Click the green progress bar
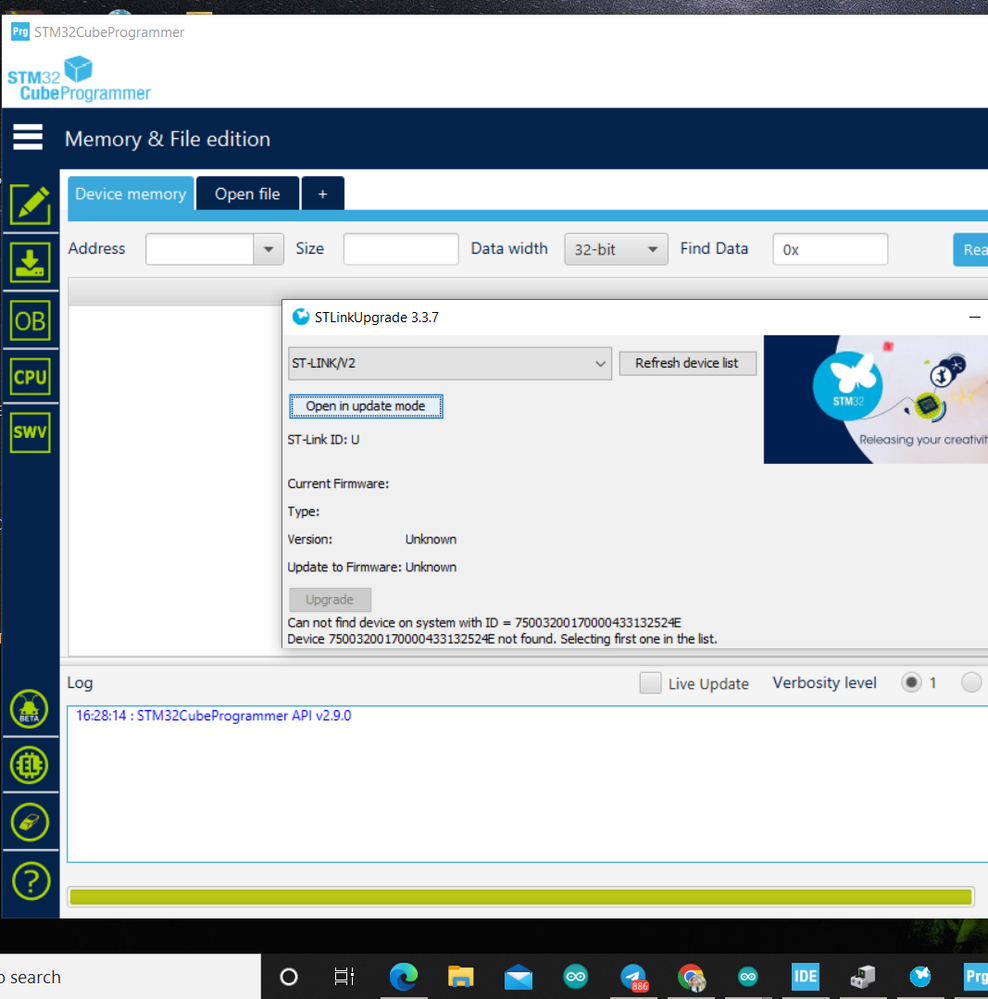The image size is (988, 999). click(520, 897)
